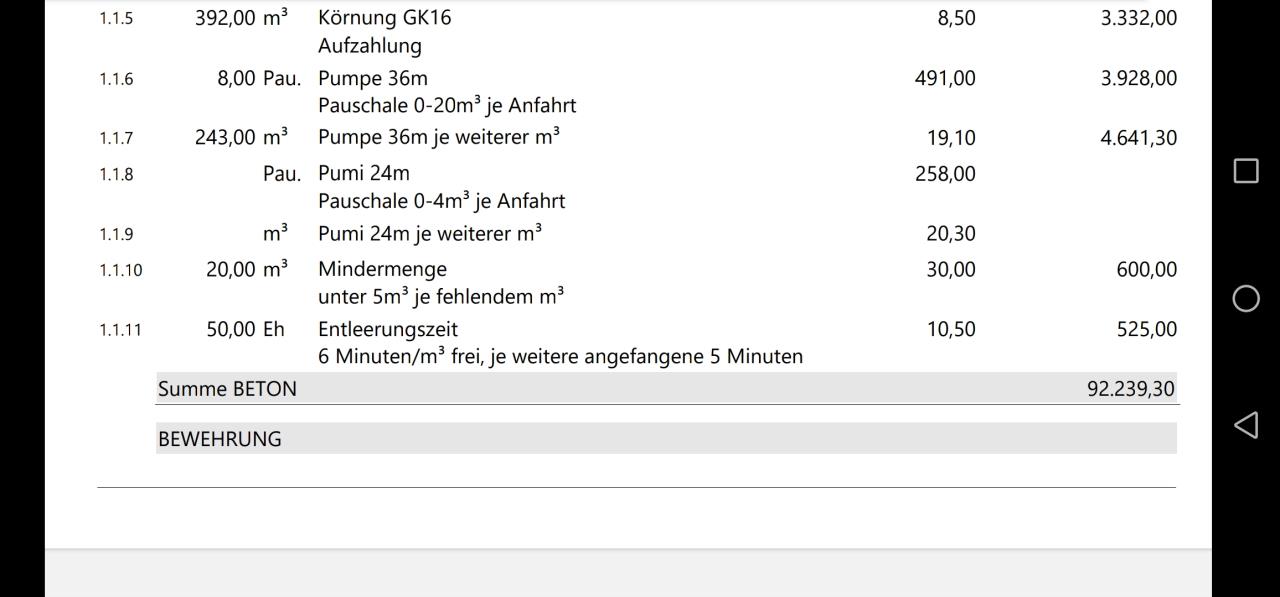Tap the Android back triangle icon
Screen dimensions: 1280x597
coord(1245,424)
